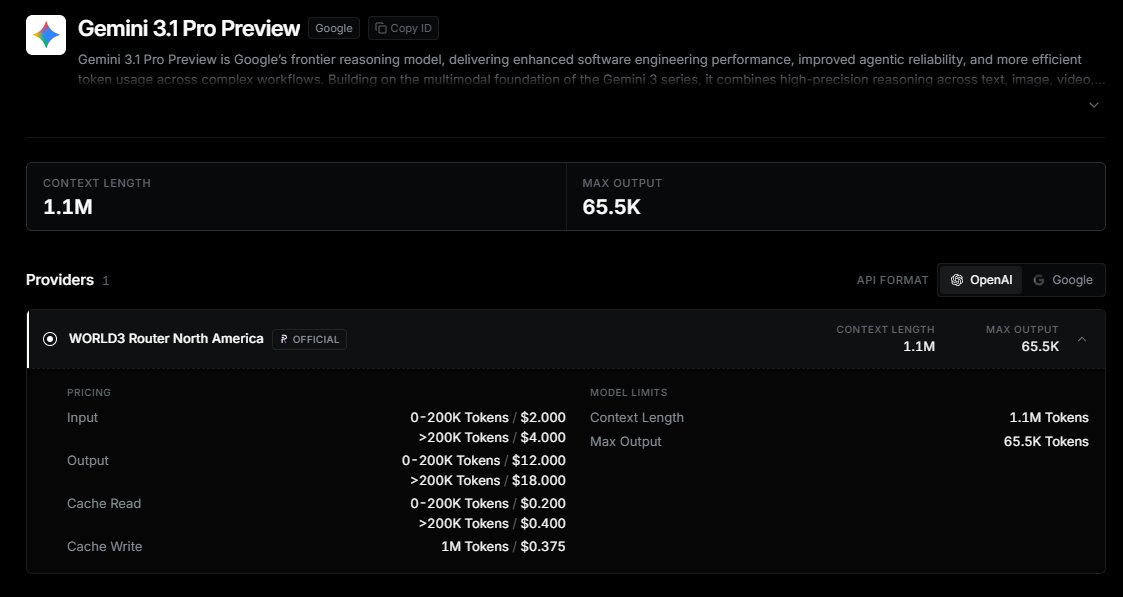Click the 0-200K Tokens / $12.000 output price
Image resolution: width=1123 pixels, height=597 pixels.
tap(483, 460)
